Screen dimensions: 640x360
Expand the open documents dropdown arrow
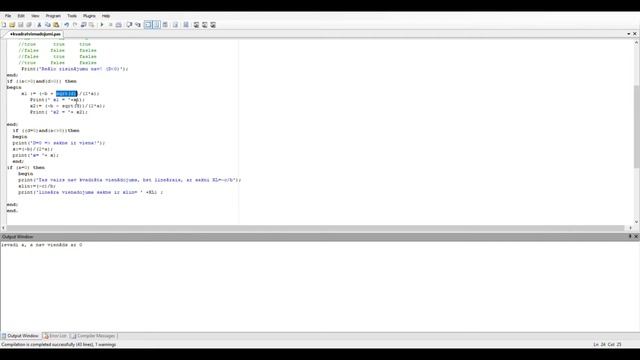(x=629, y=34)
